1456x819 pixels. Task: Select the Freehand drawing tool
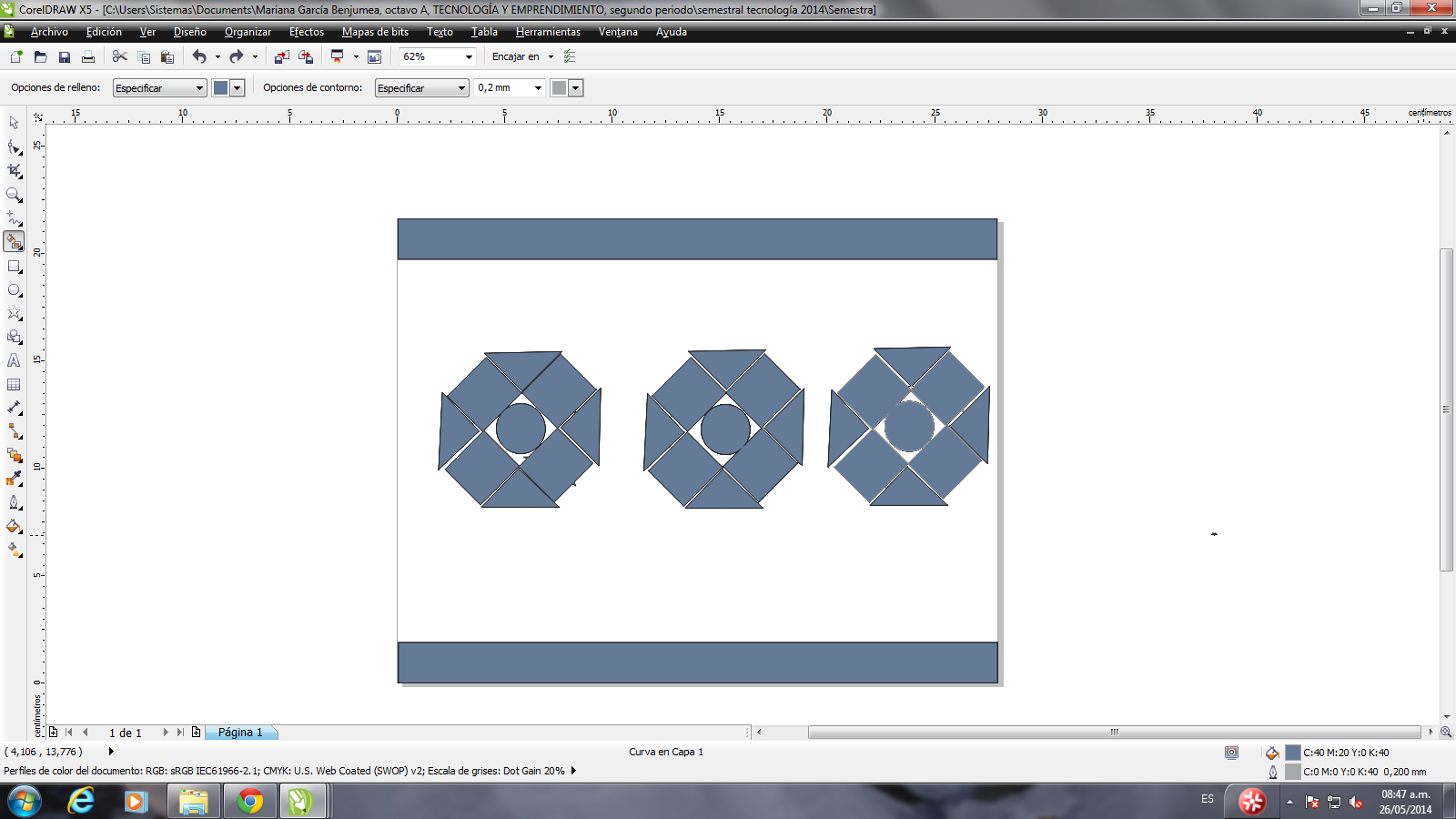[14, 217]
